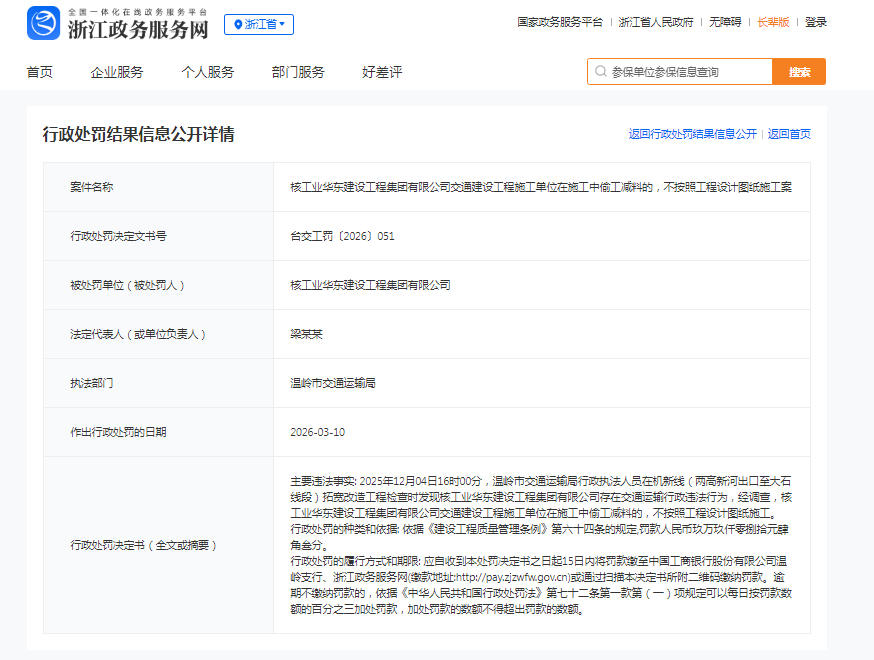Open the 企业服务 menu

(x=117, y=72)
